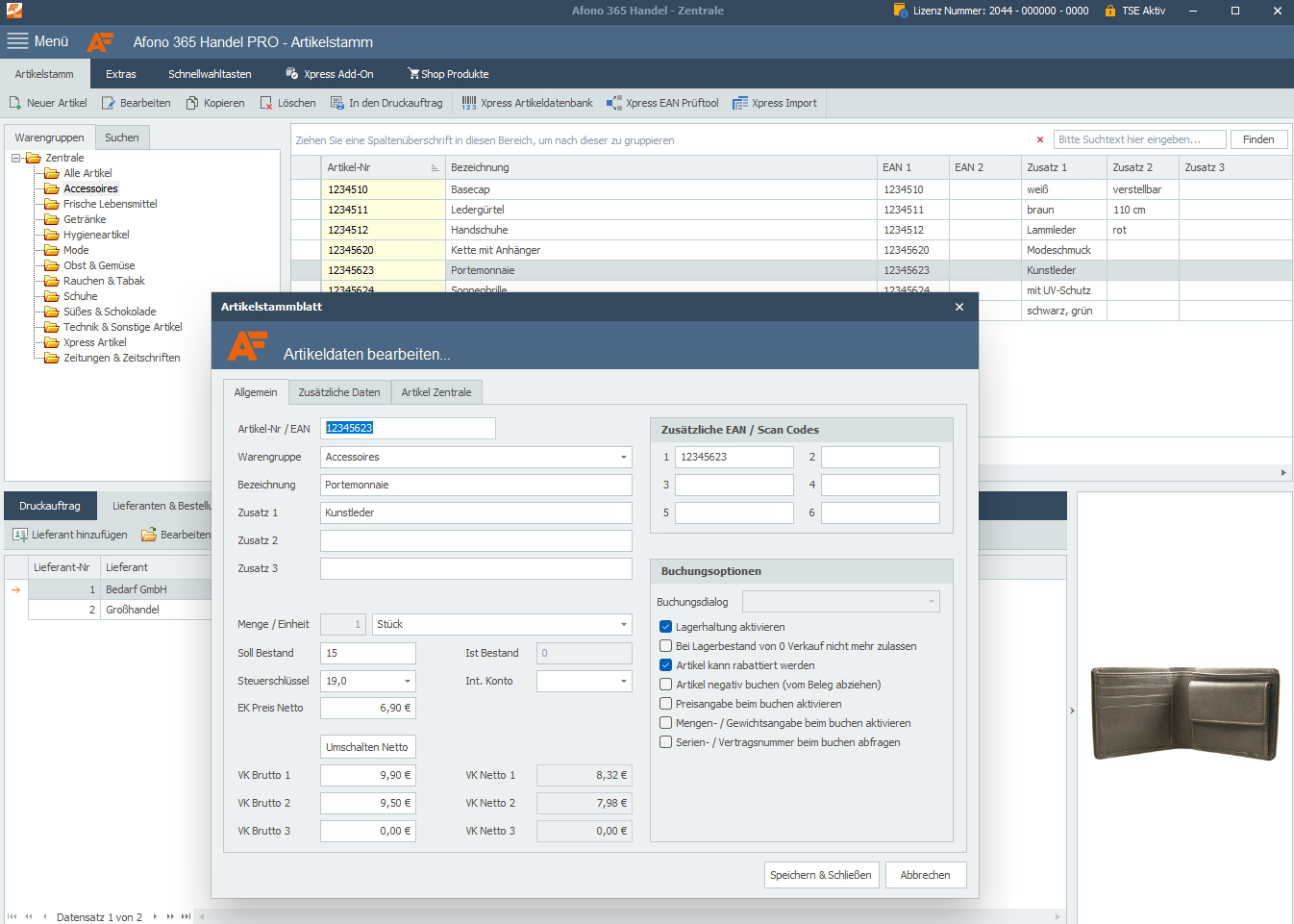Open Xpress Artikeldatenbank barcode icon
This screenshot has height=924, width=1294.
pyautogui.click(x=469, y=103)
